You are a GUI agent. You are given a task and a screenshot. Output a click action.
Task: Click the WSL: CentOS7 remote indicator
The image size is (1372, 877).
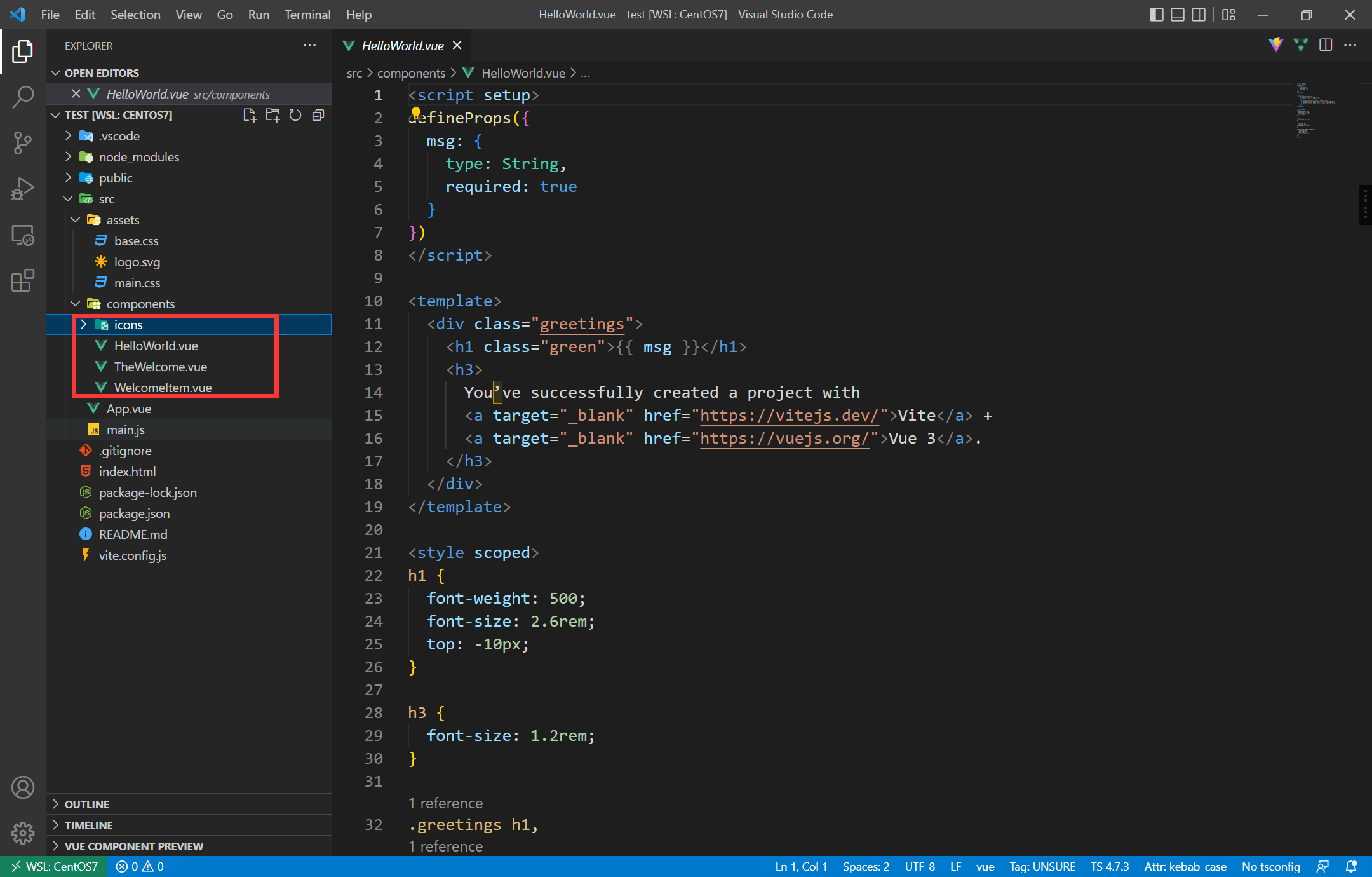(x=55, y=866)
